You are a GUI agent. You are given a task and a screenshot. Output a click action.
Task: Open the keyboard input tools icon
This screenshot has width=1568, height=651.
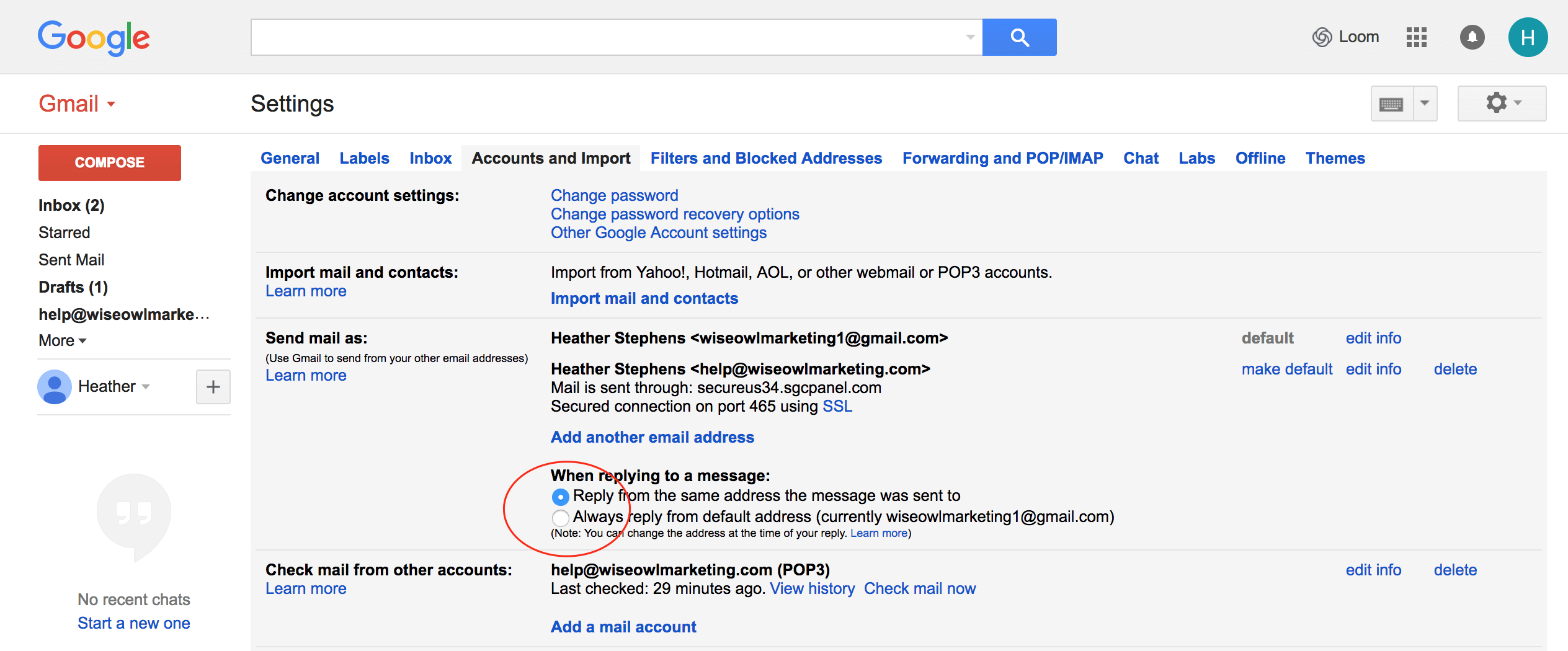[x=1392, y=103]
